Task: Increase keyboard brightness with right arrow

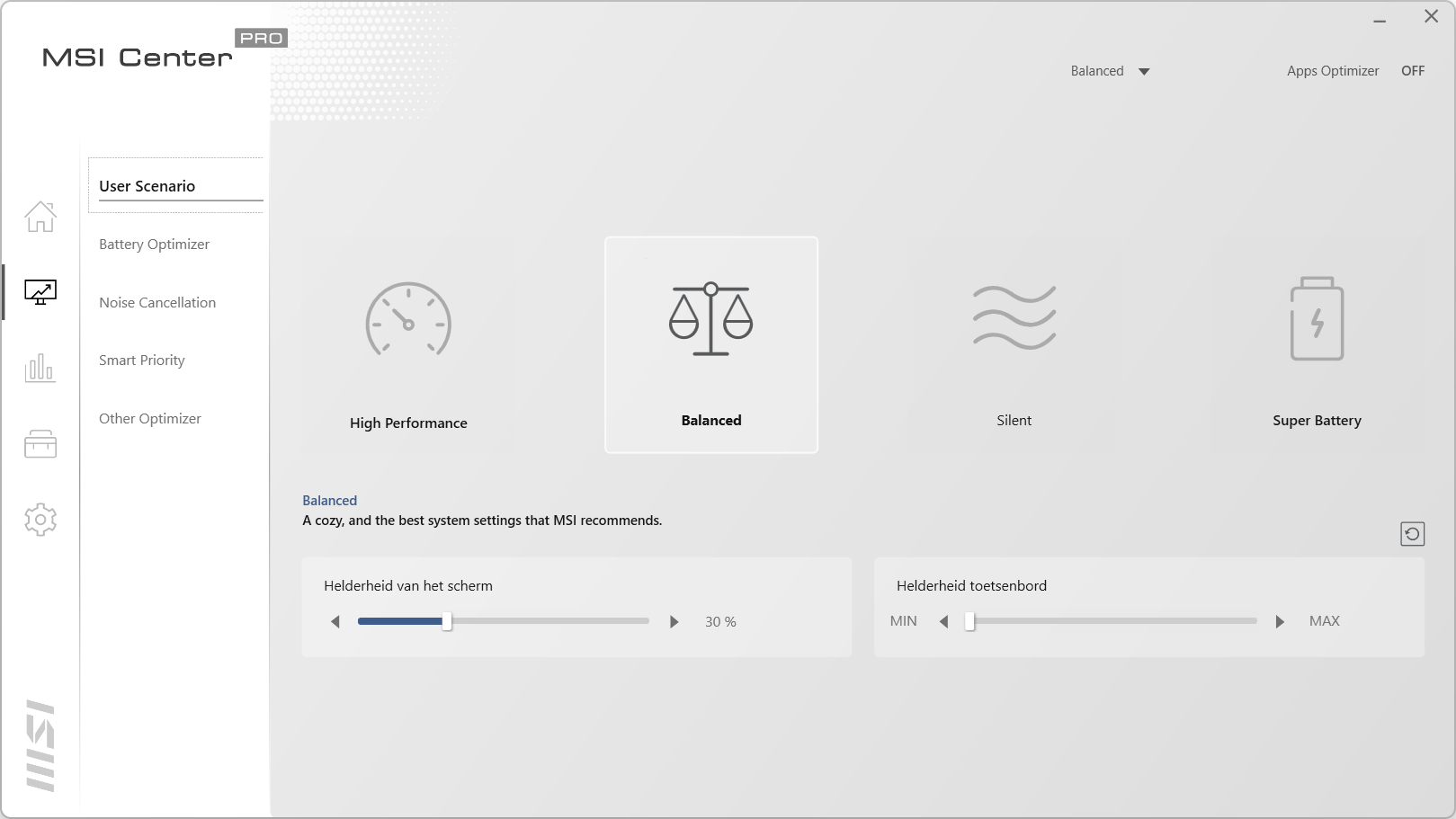Action: point(1280,622)
